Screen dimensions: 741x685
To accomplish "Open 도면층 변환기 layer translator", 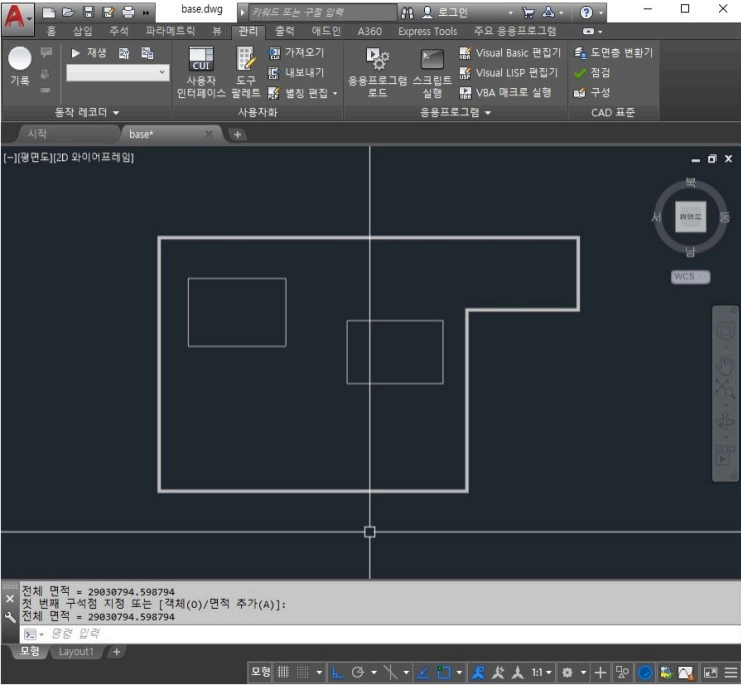I will pyautogui.click(x=613, y=52).
